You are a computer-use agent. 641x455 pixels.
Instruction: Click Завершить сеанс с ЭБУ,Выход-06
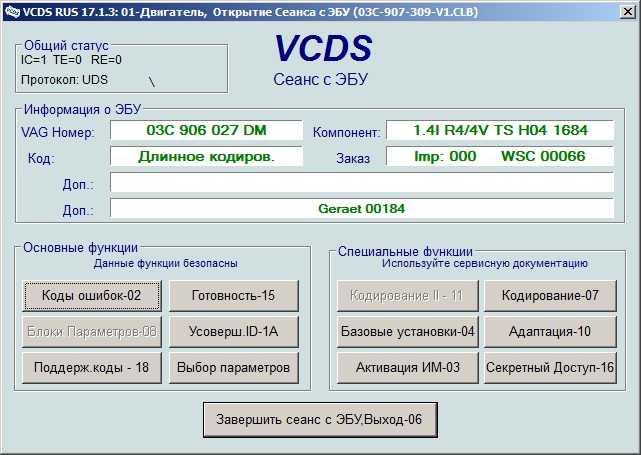click(320, 420)
